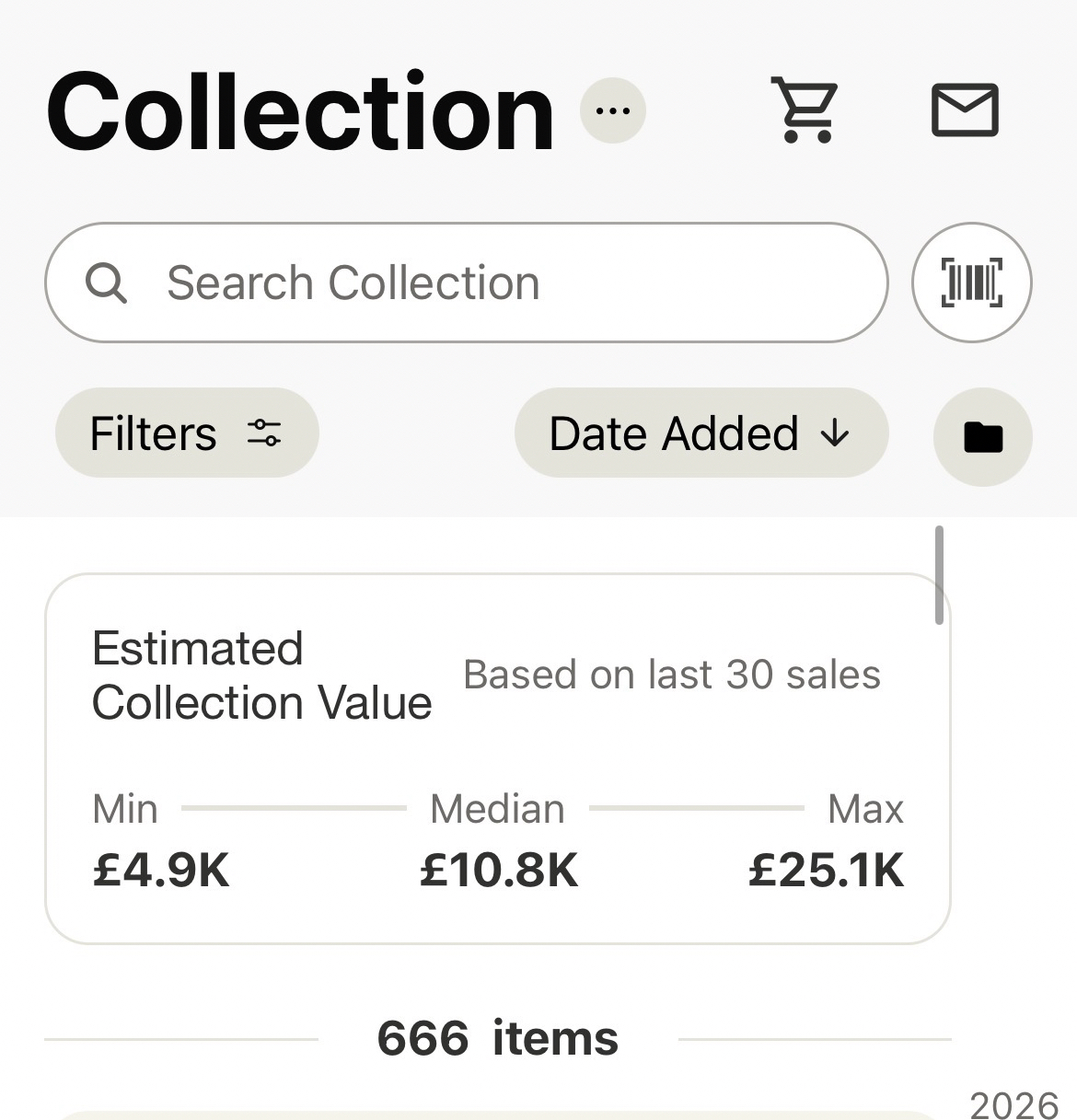Select the Min £4.9K value
The height and width of the screenshot is (1120, 1077).
pyautogui.click(x=161, y=870)
